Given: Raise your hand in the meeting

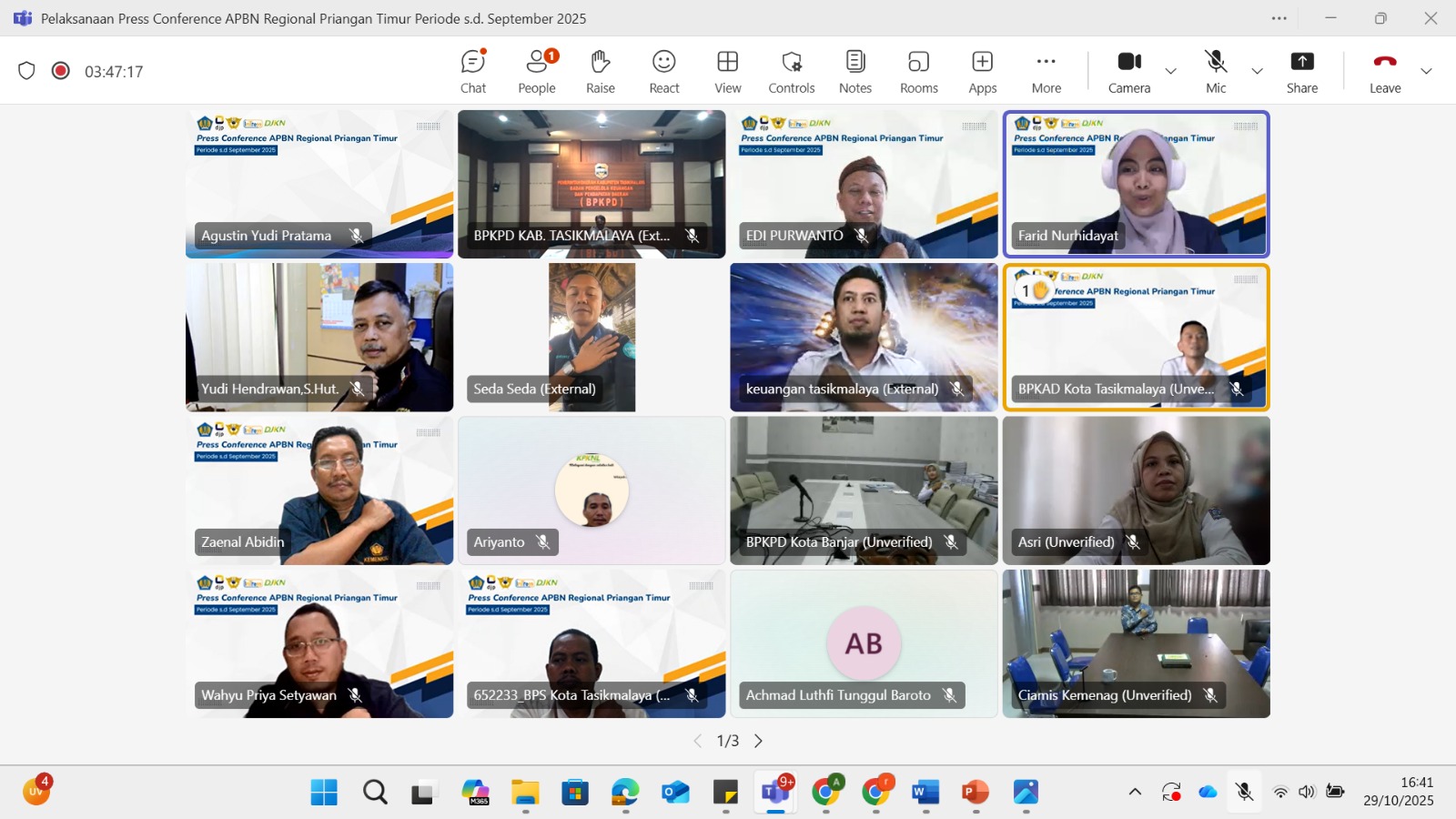Looking at the screenshot, I should point(600,71).
